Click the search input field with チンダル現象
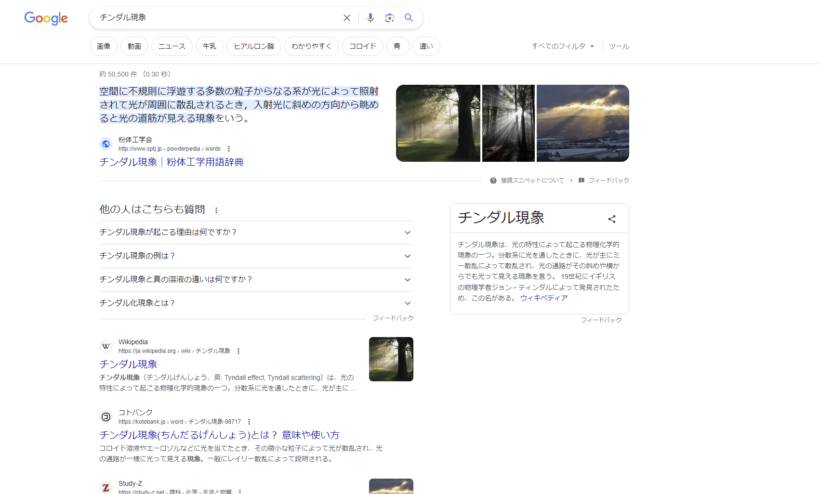Image resolution: width=820 pixels, height=494 pixels. 215,18
